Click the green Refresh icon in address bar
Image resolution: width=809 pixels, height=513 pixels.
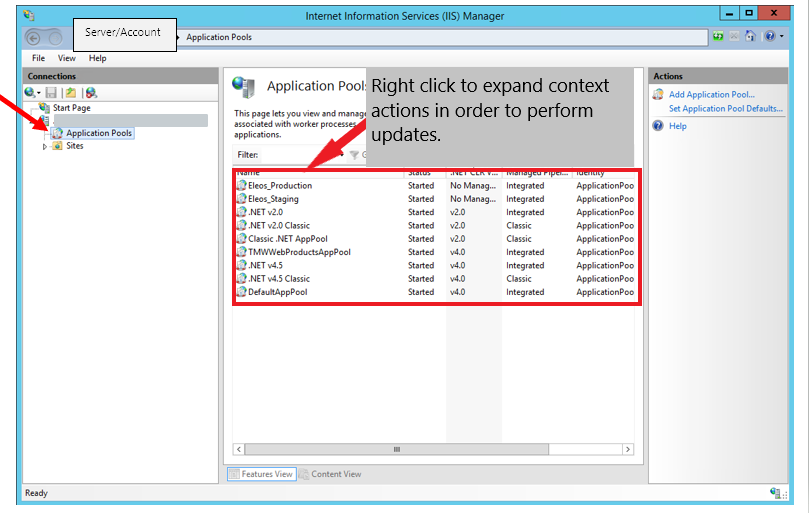point(718,36)
